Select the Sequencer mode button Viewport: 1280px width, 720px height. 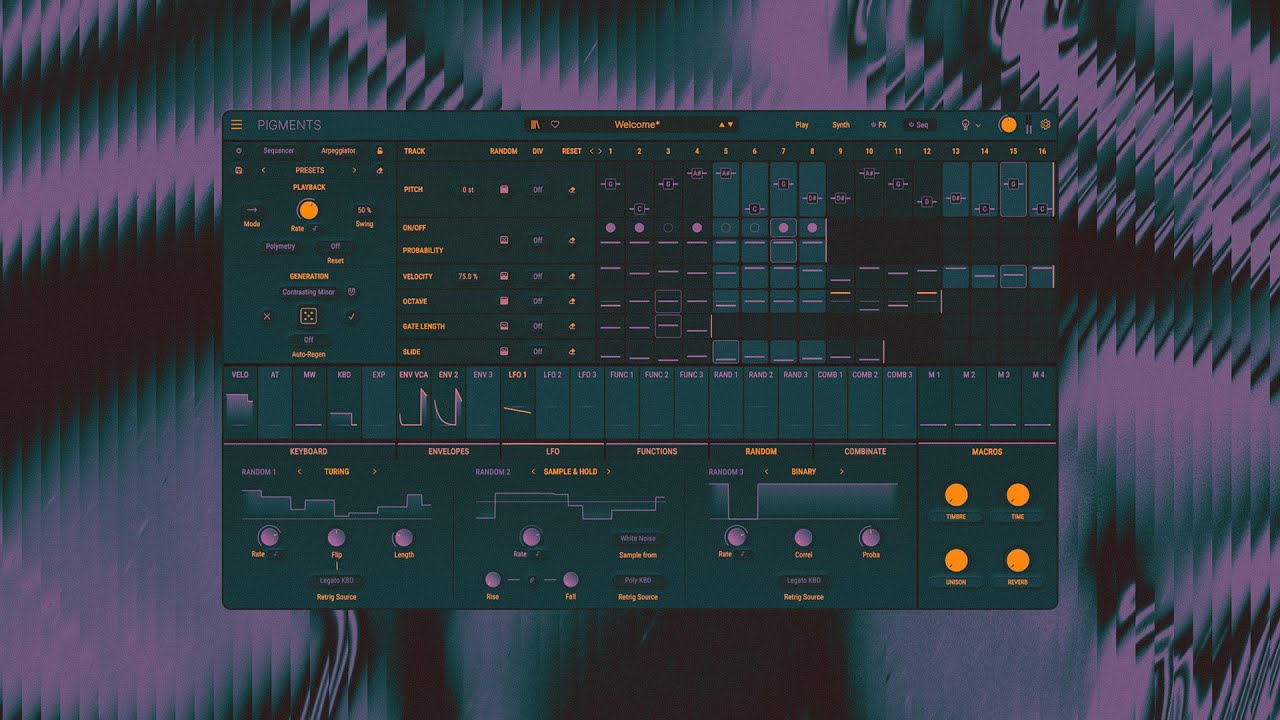(278, 151)
